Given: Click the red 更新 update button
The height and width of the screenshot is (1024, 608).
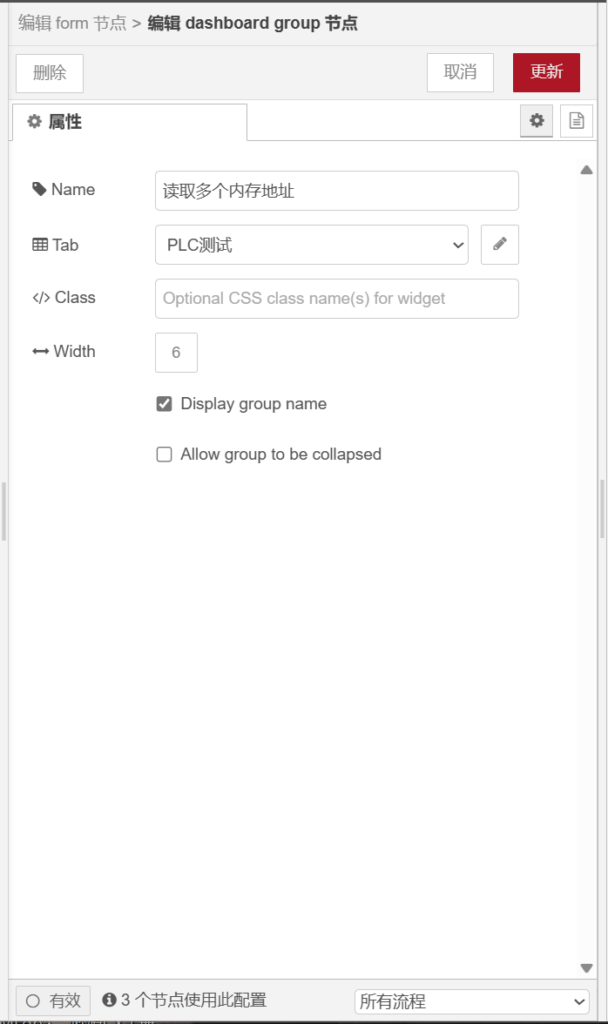Looking at the screenshot, I should click(546, 73).
